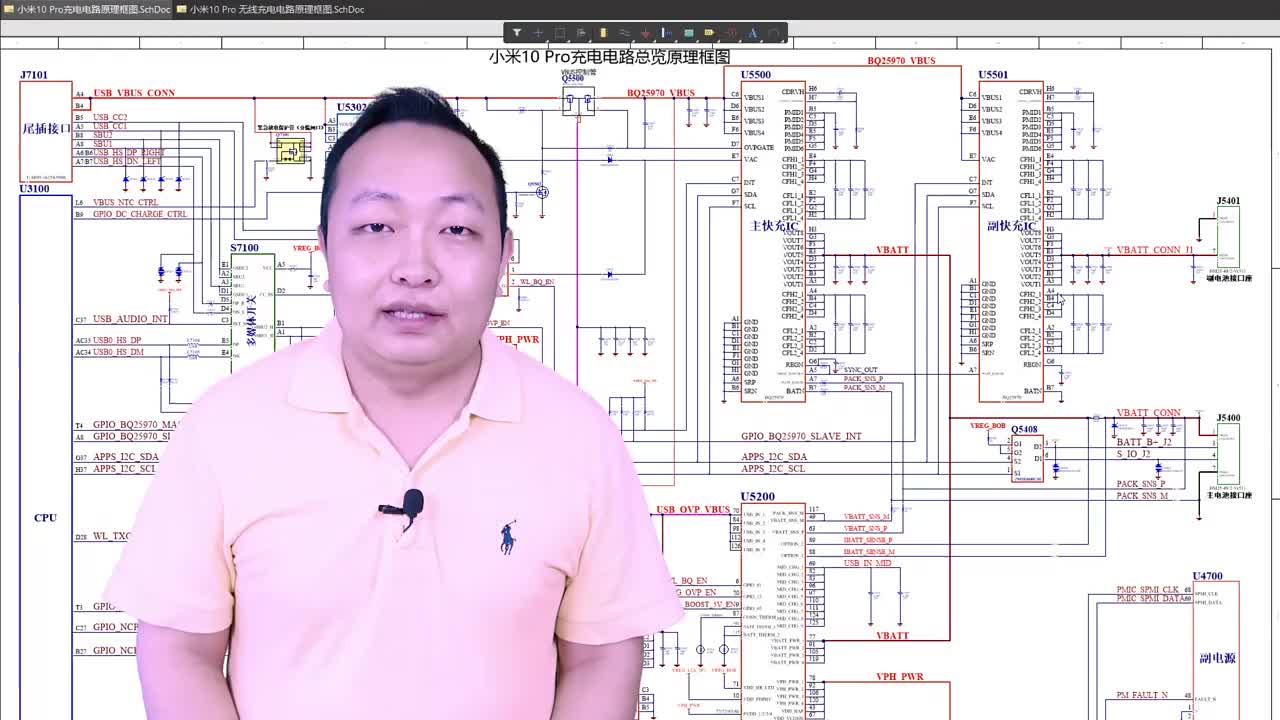Choose the yellow place port tool

(710, 33)
